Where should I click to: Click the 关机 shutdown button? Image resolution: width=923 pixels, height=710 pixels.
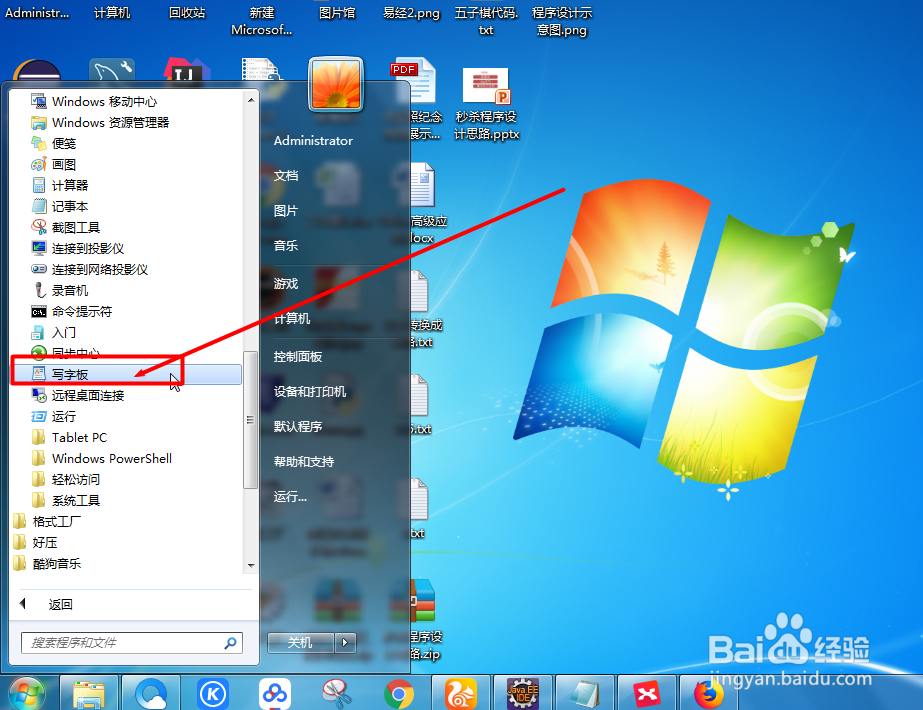301,642
